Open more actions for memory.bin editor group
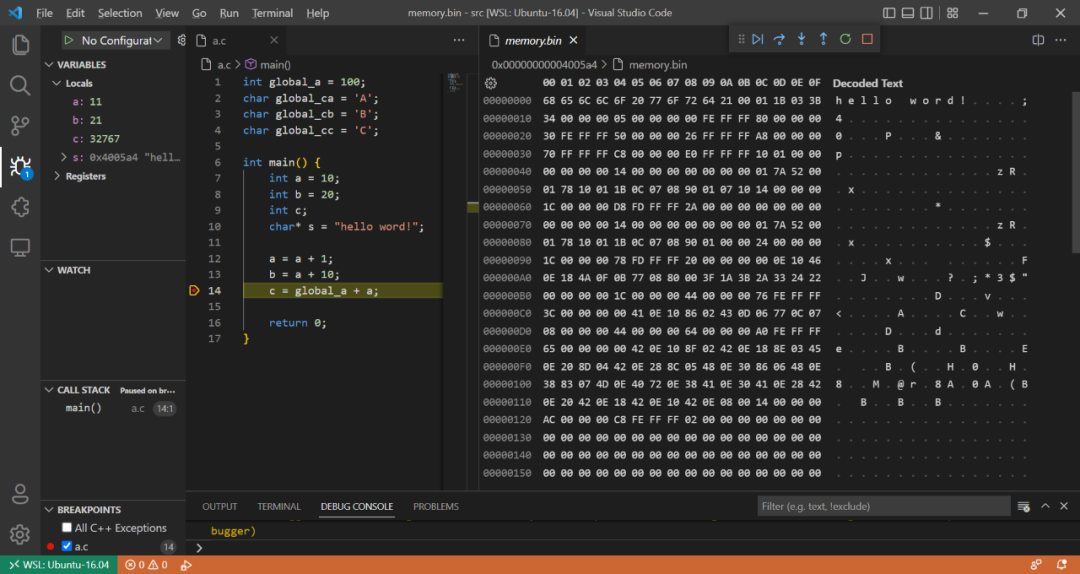The image size is (1080, 574). [x=1061, y=41]
